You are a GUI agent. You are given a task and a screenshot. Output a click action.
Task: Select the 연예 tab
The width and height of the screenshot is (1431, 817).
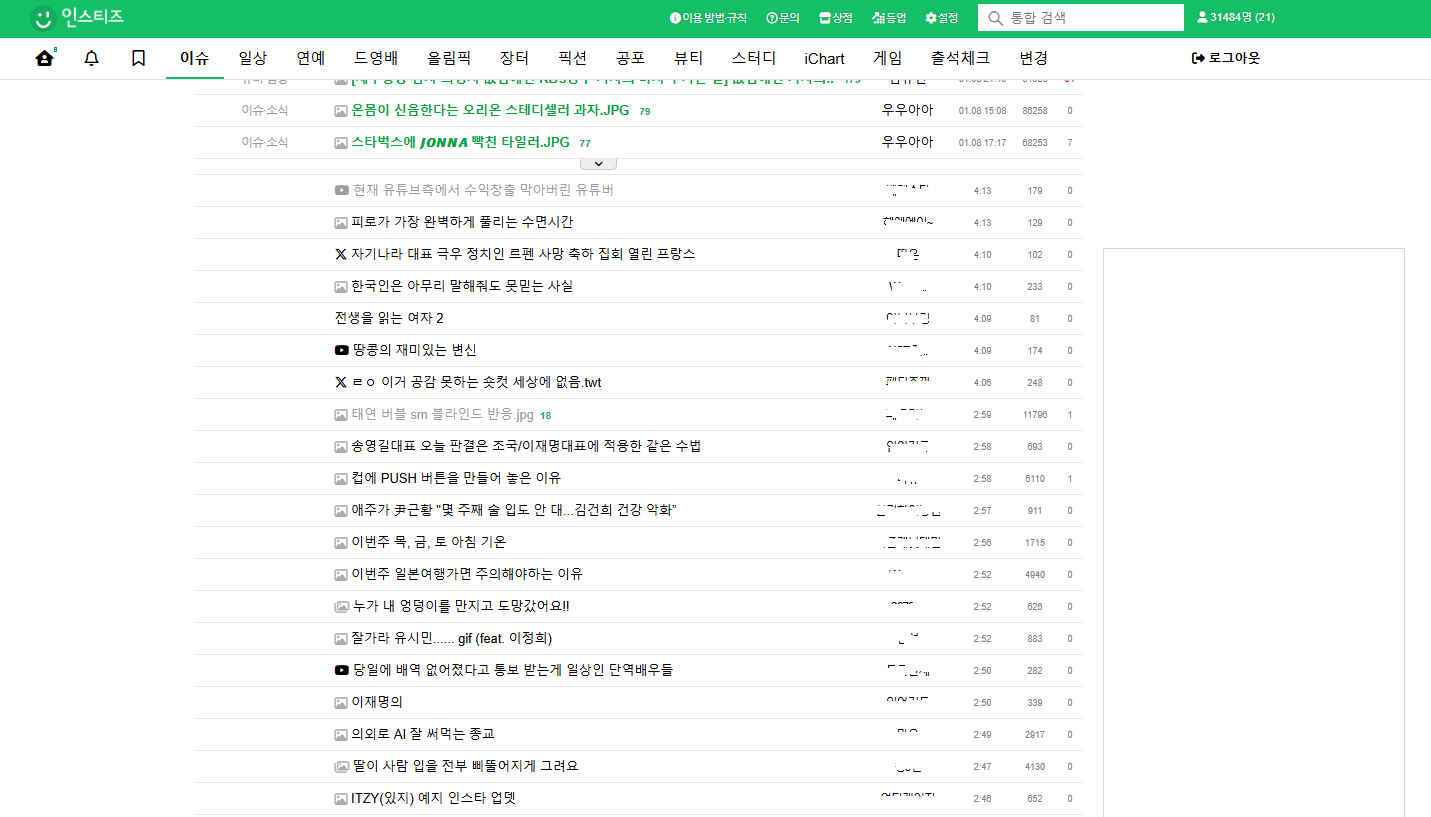click(x=311, y=58)
